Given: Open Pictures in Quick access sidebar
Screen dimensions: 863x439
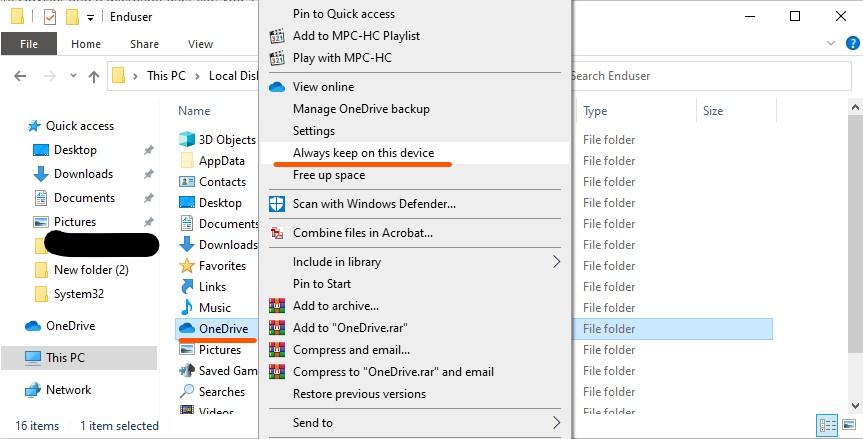Looking at the screenshot, I should point(75,222).
